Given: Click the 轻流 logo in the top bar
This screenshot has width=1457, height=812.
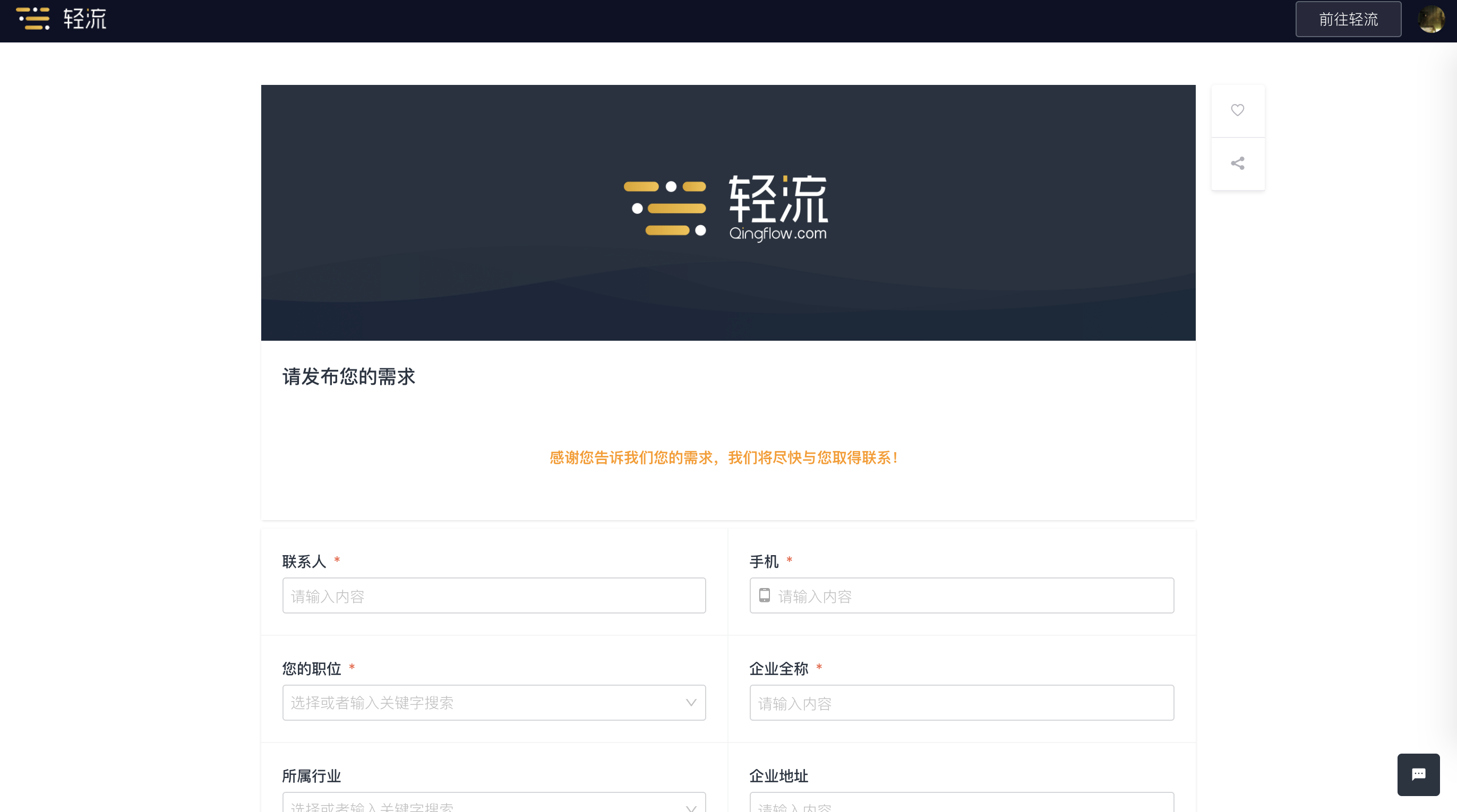Looking at the screenshot, I should 61,19.
